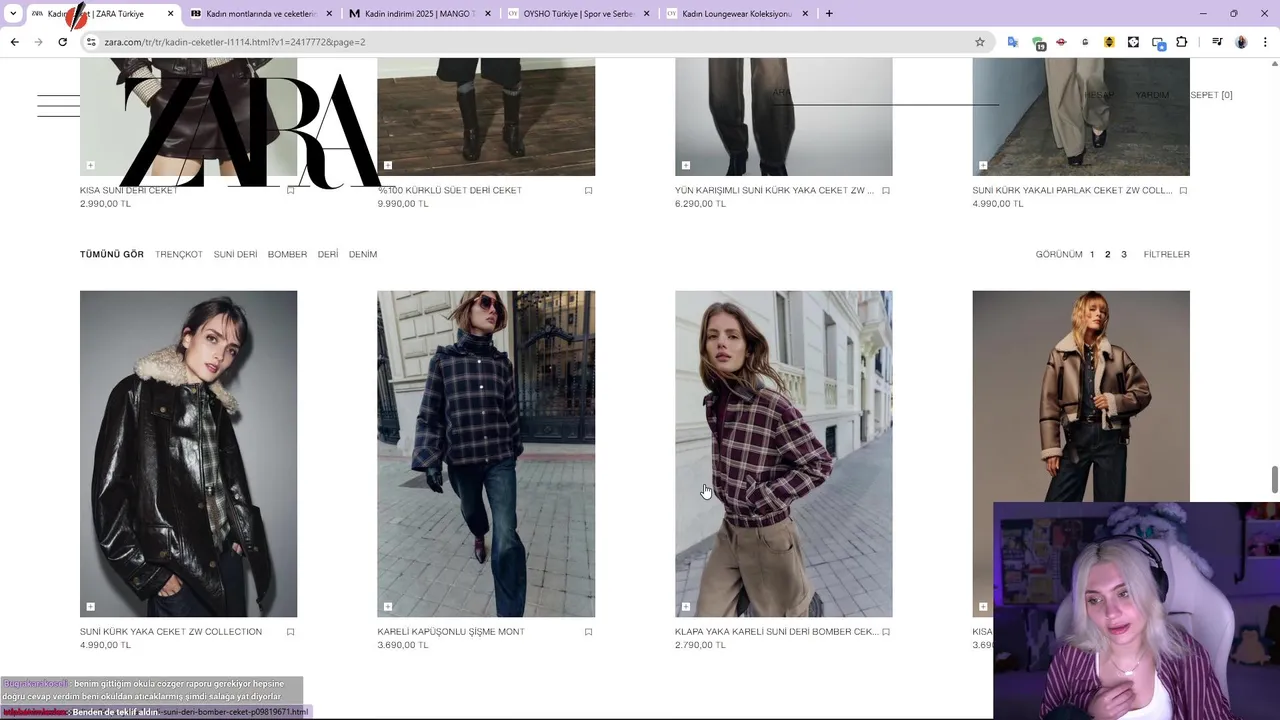The width and height of the screenshot is (1280, 720).
Task: Set grid view to option 1
Action: (x=1092, y=254)
